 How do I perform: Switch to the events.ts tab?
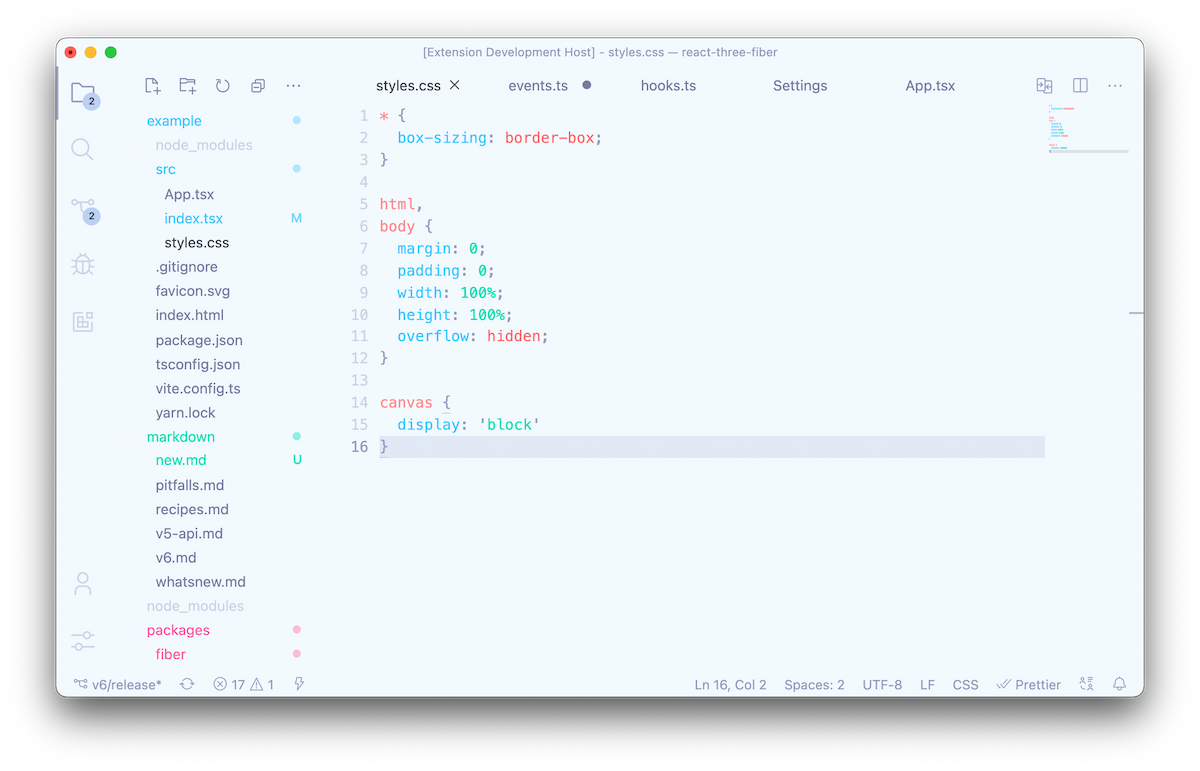click(538, 86)
